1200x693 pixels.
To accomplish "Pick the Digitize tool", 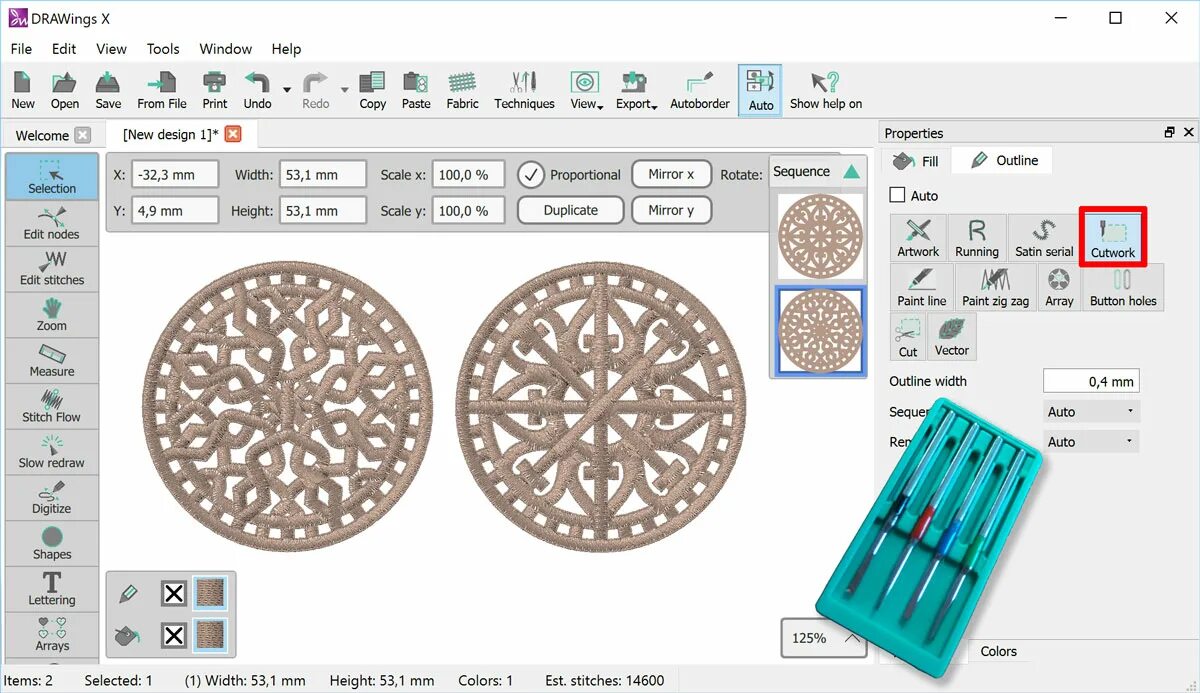I will coord(52,498).
